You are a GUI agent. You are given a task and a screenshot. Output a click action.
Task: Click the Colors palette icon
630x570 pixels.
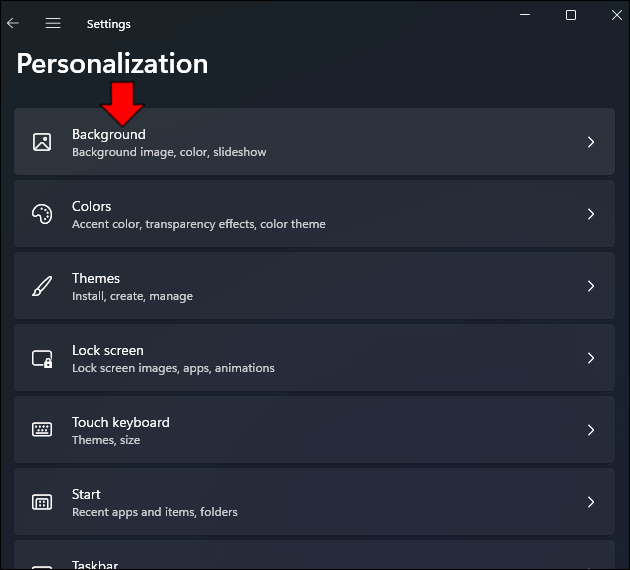42,214
